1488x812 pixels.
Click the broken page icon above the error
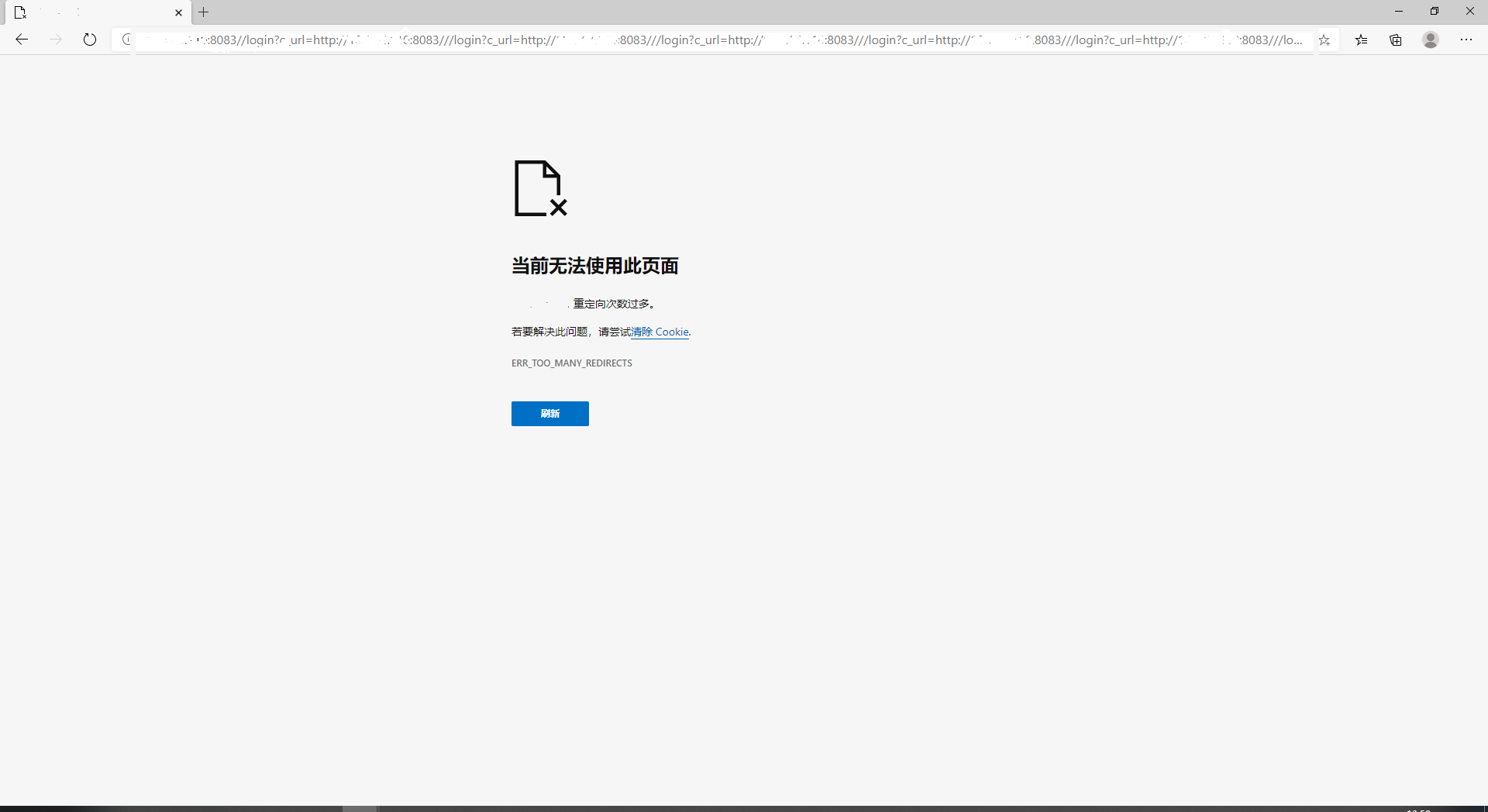click(x=539, y=188)
